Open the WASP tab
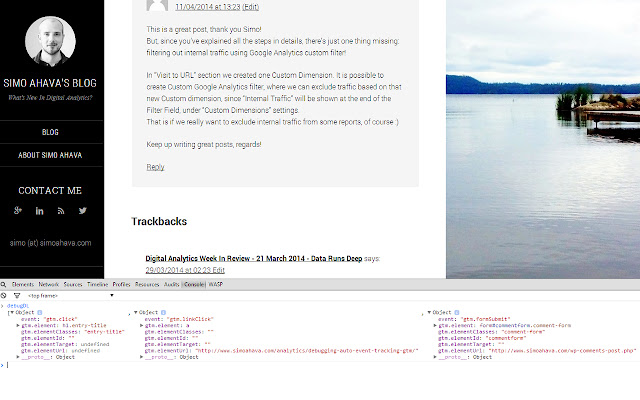This screenshot has height=400, width=640. [216, 284]
